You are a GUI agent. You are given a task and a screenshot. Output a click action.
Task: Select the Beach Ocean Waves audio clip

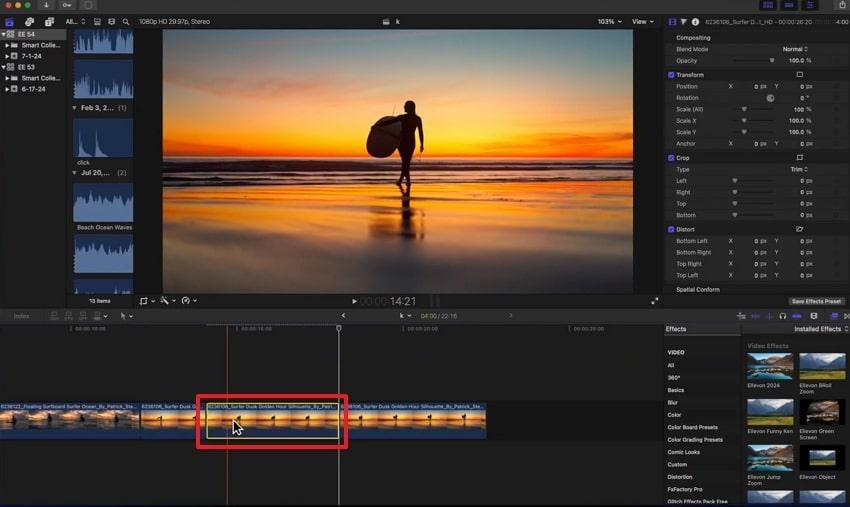(103, 203)
